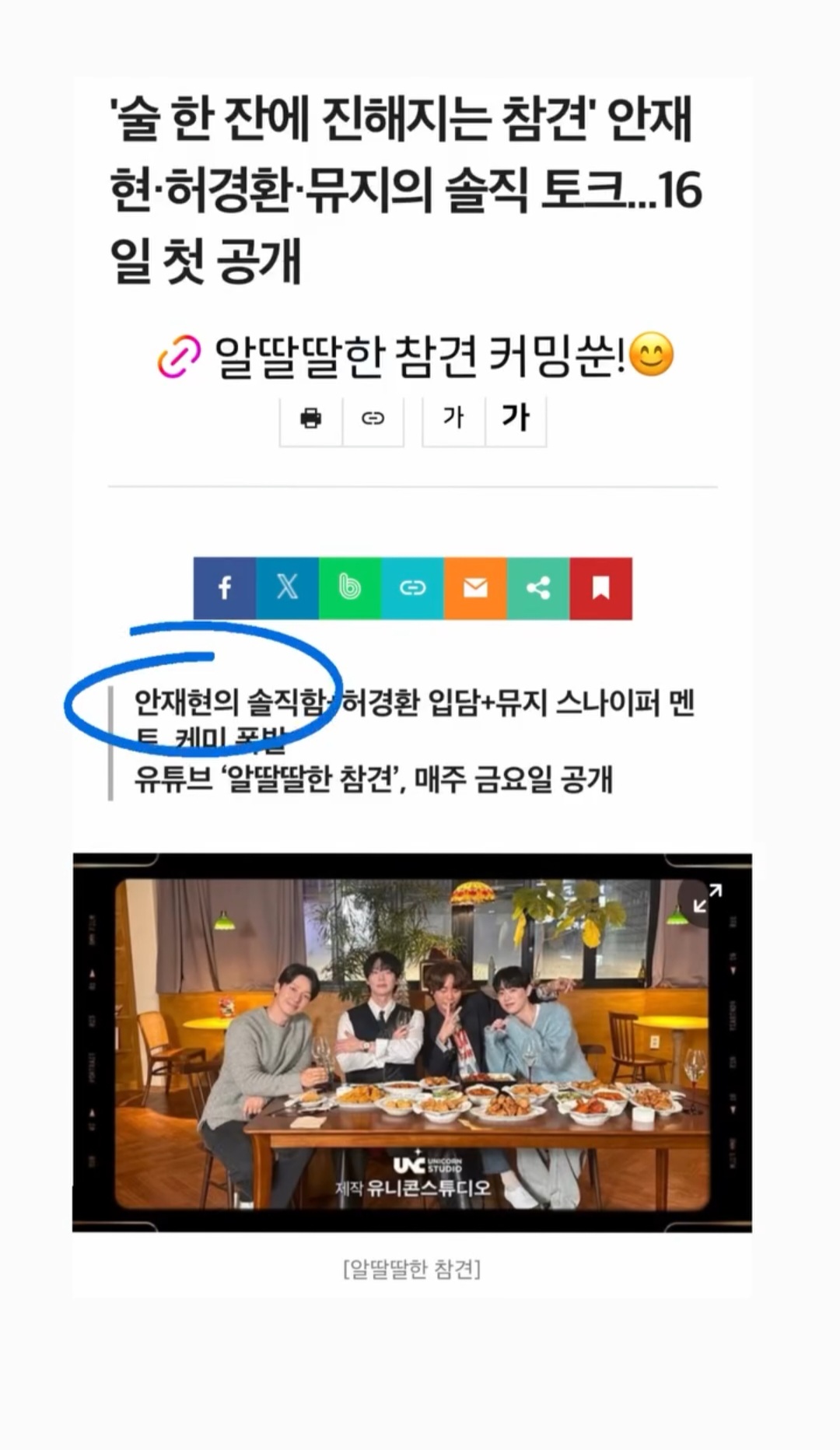Copy URL with teal link button

pos(413,588)
